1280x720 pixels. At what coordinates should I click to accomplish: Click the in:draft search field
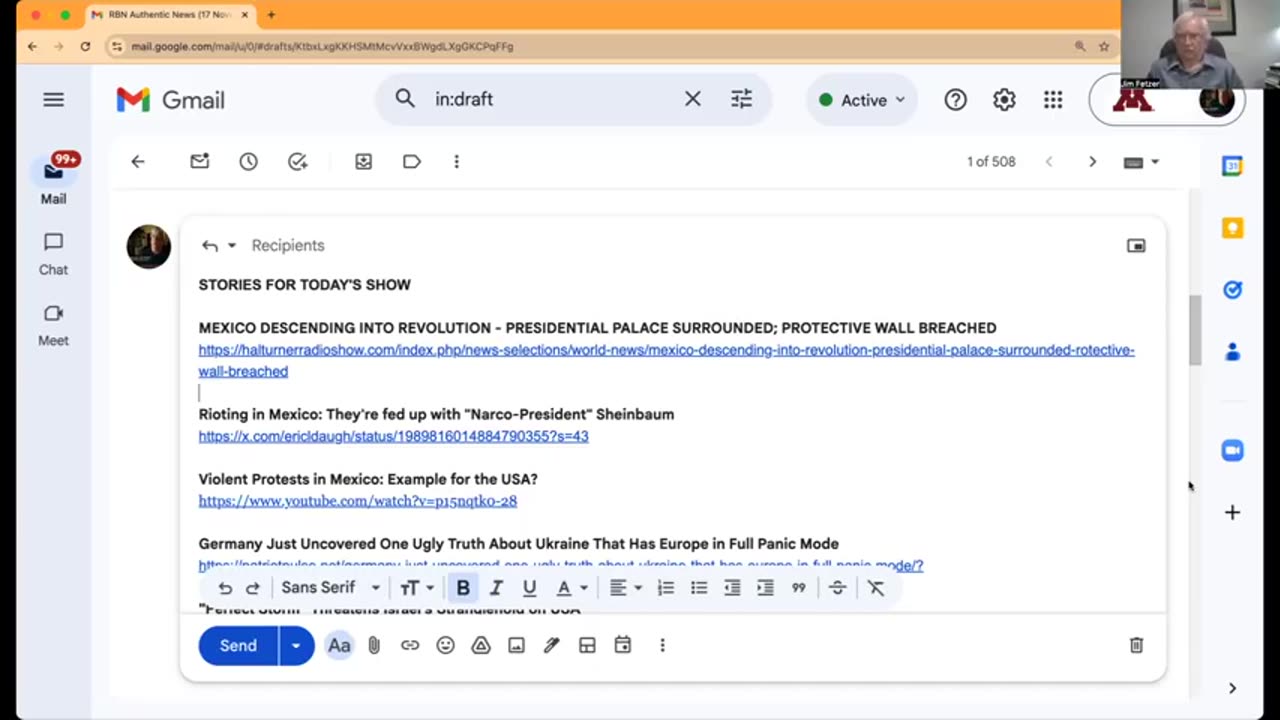550,99
